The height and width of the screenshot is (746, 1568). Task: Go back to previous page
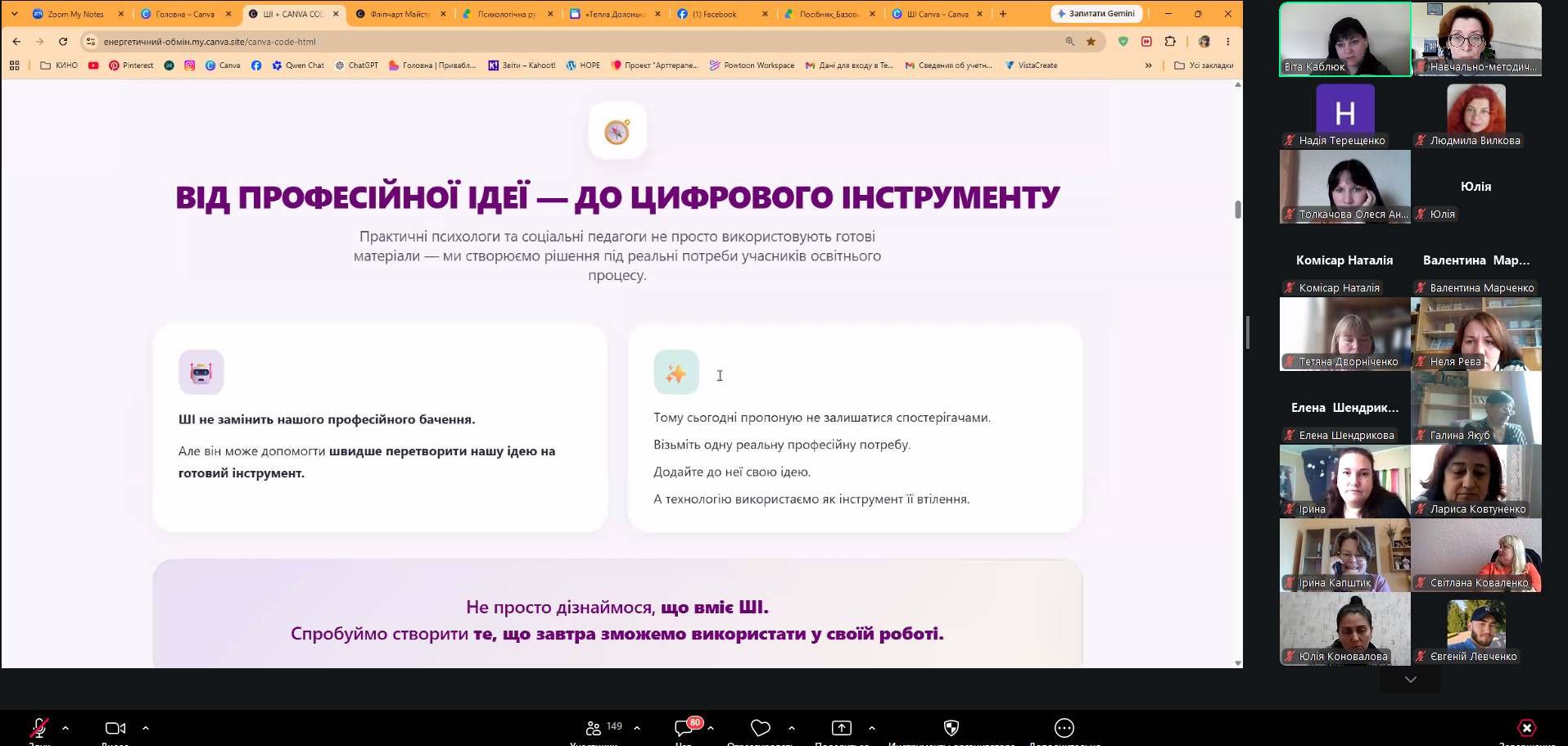coord(16,41)
